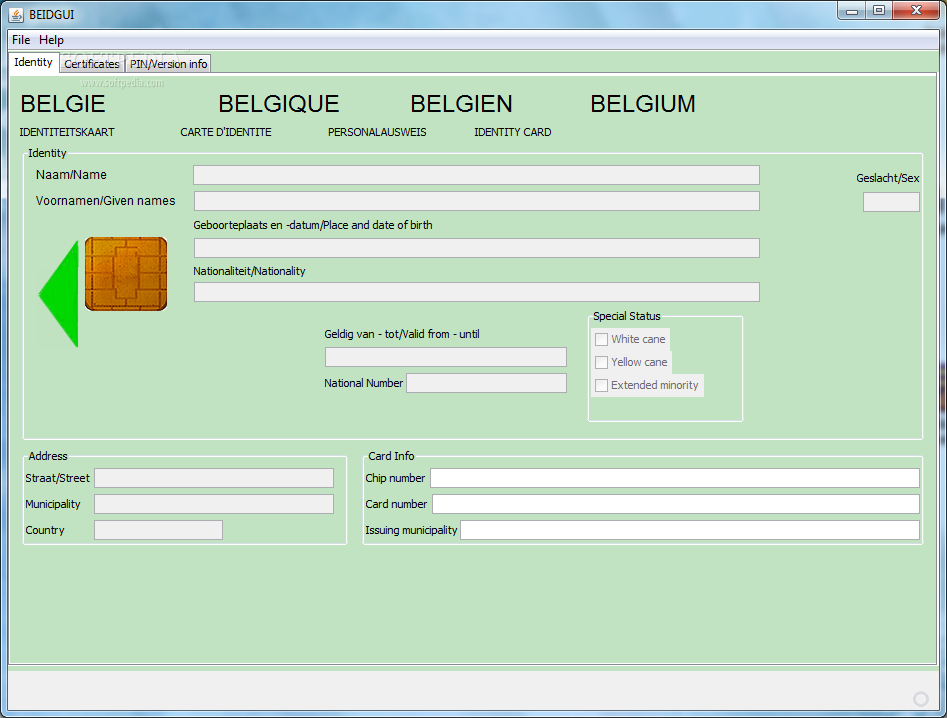Screen dimensions: 947x718
Task: Minimize the BEIDGUI window
Action: pyautogui.click(x=852, y=11)
